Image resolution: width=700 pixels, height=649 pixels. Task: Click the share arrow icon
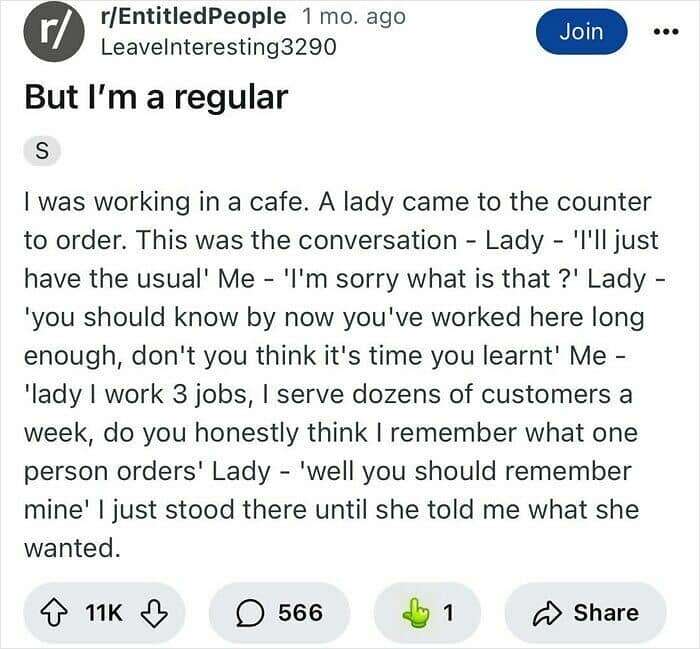549,613
